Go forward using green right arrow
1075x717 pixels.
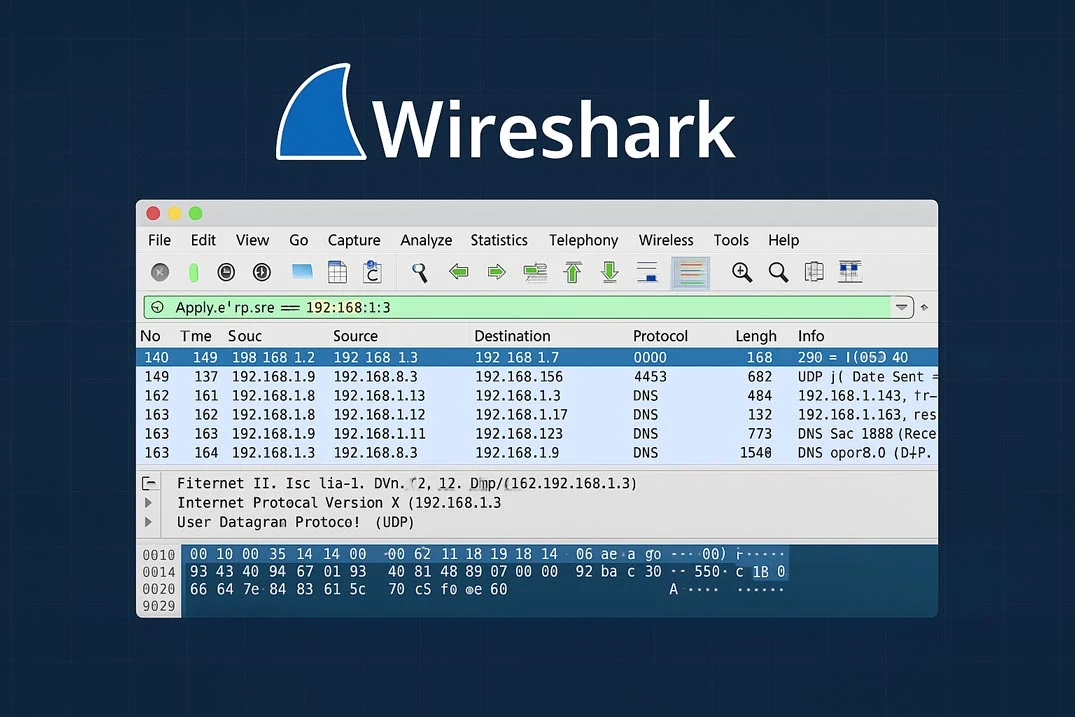click(496, 272)
